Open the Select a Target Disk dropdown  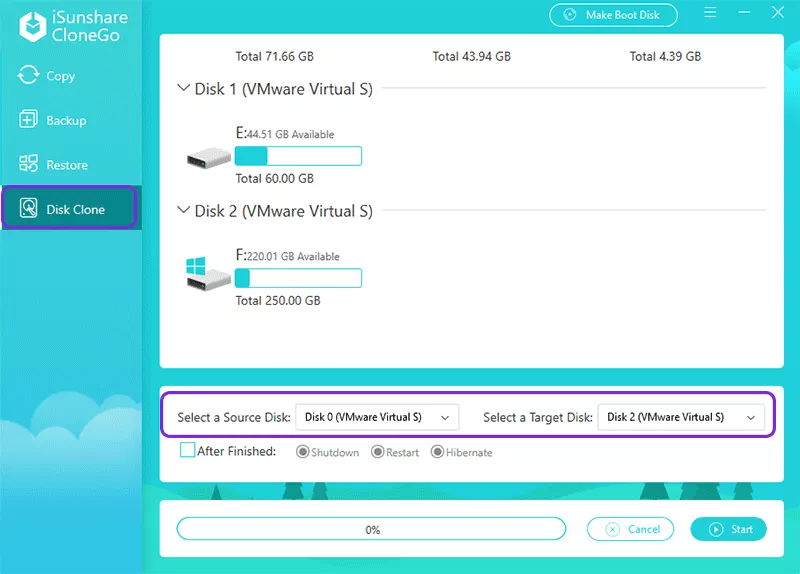[x=681, y=417]
